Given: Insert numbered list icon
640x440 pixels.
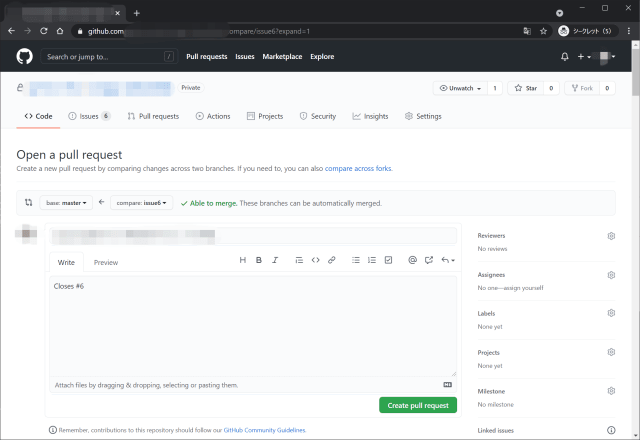Looking at the screenshot, I should tap(372, 260).
